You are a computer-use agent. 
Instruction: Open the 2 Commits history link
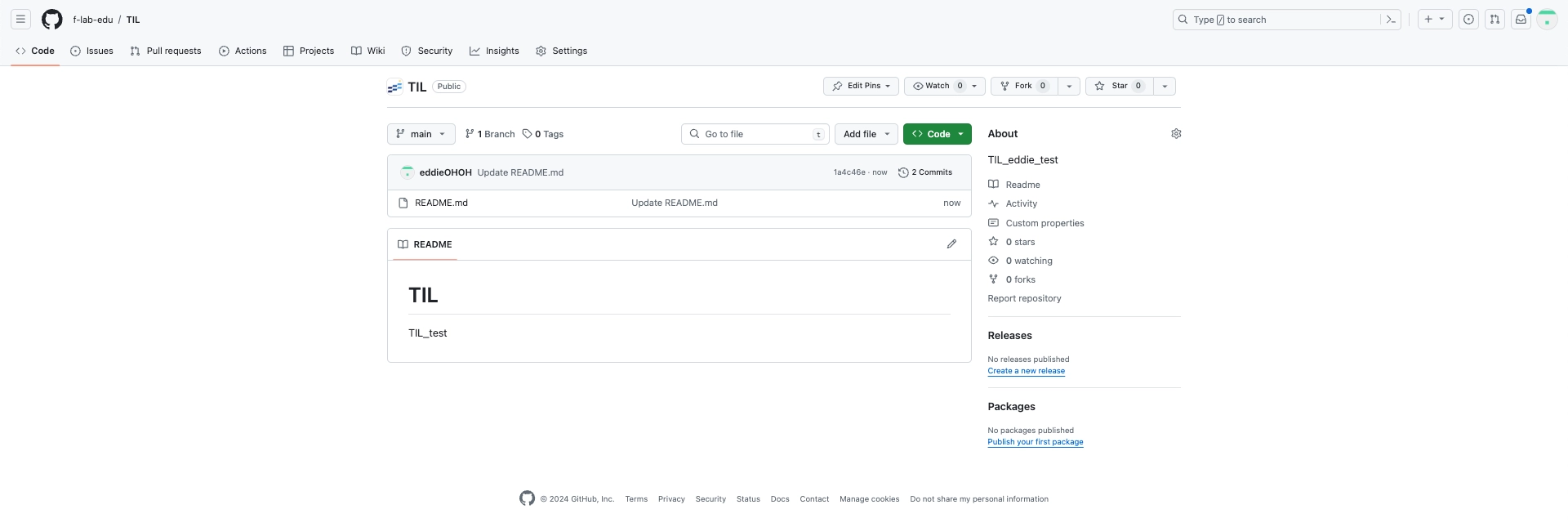pos(925,172)
